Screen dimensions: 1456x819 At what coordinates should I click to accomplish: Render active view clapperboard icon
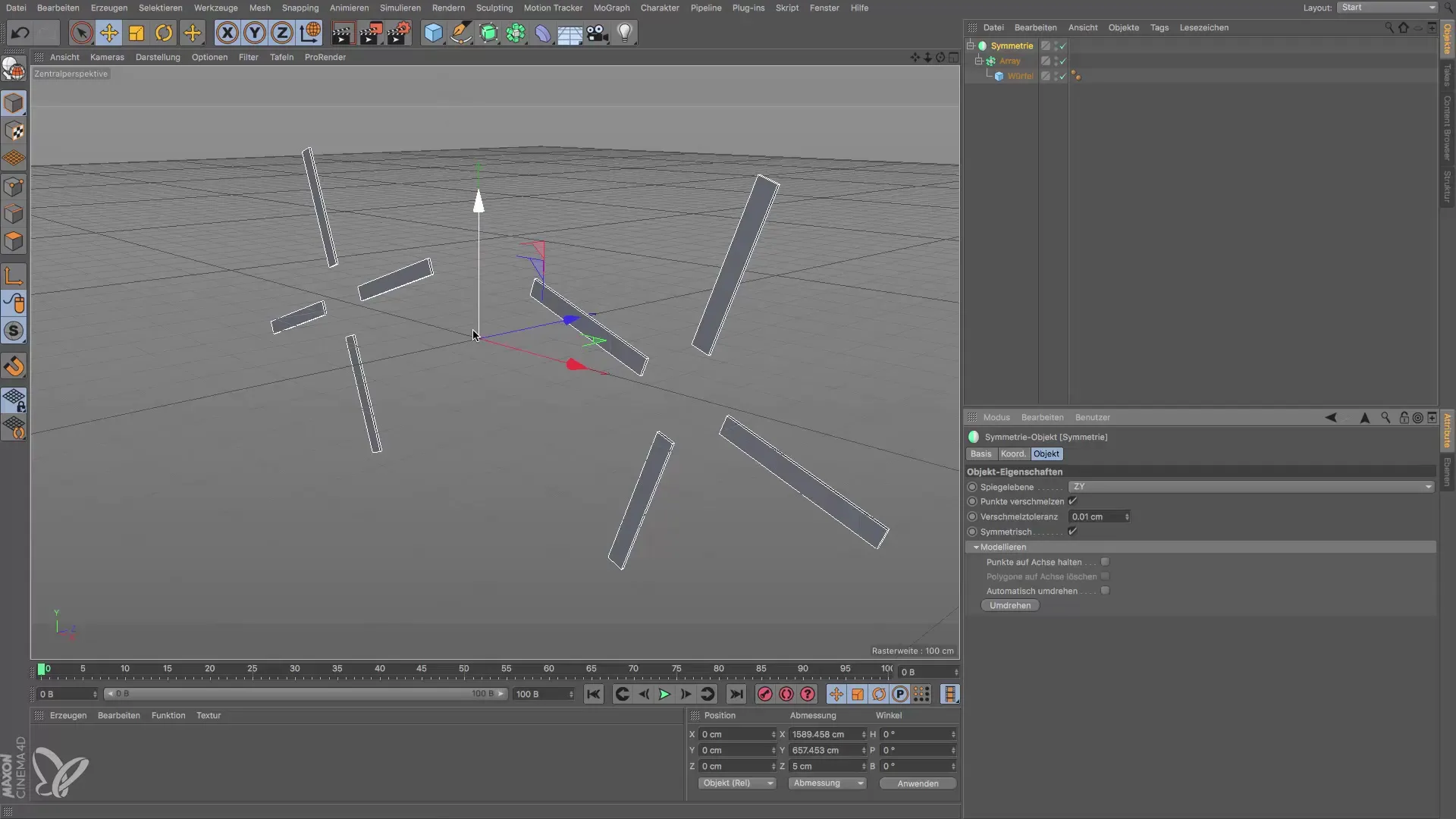coord(343,33)
